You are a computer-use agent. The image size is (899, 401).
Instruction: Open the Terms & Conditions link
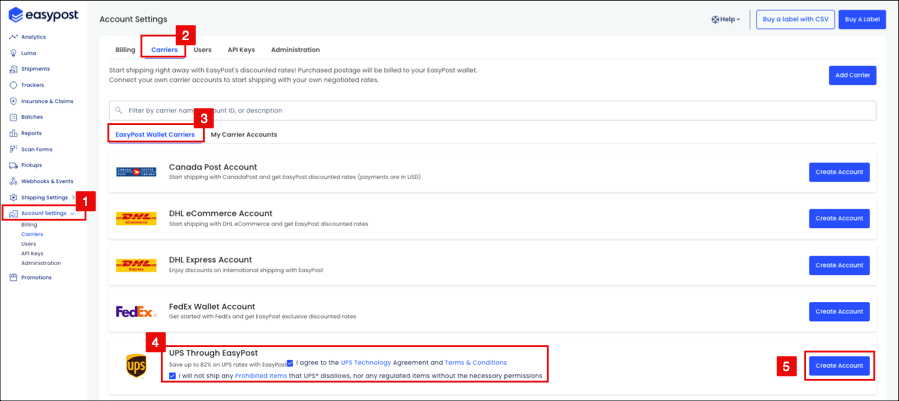tap(475, 363)
